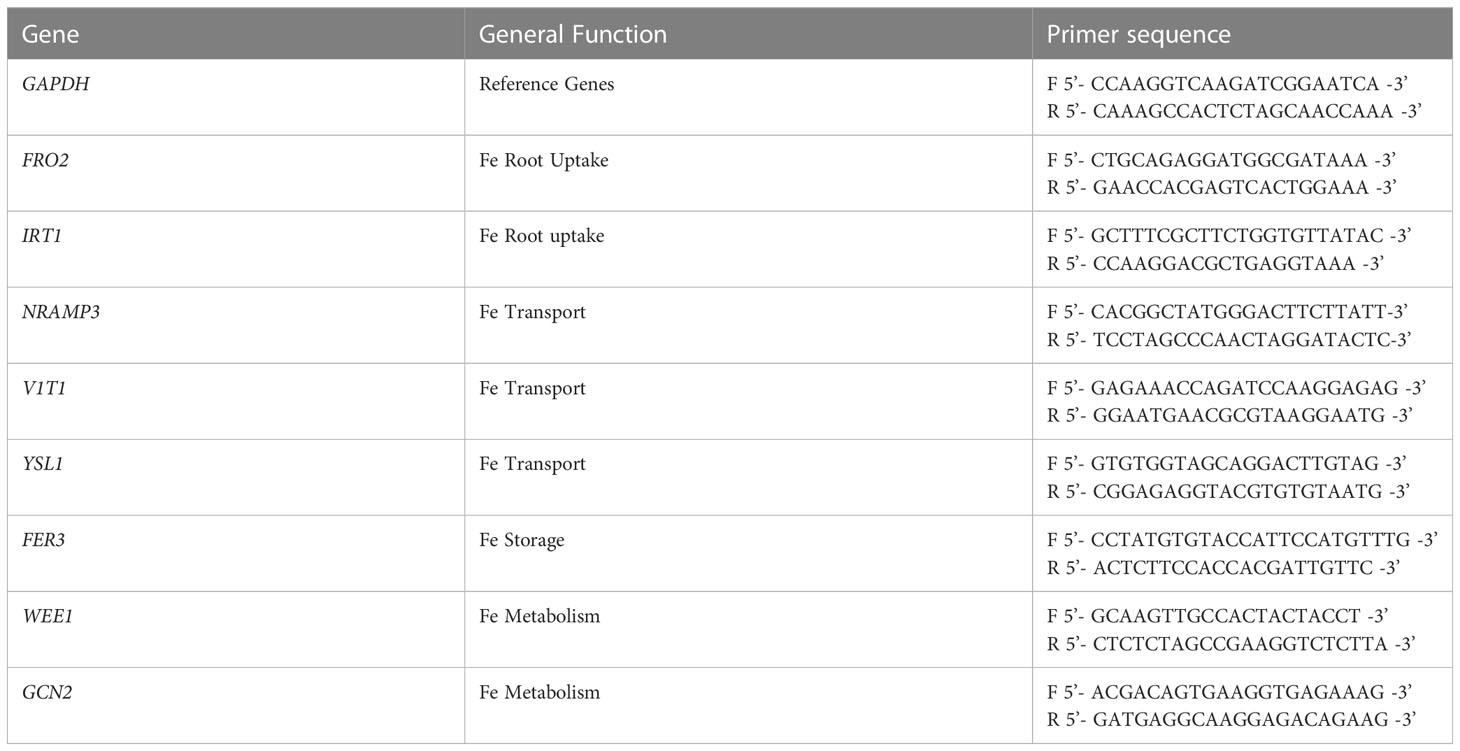Click the Primer sequence column header
This screenshot has height=751, width=1460.
click(x=1138, y=34)
